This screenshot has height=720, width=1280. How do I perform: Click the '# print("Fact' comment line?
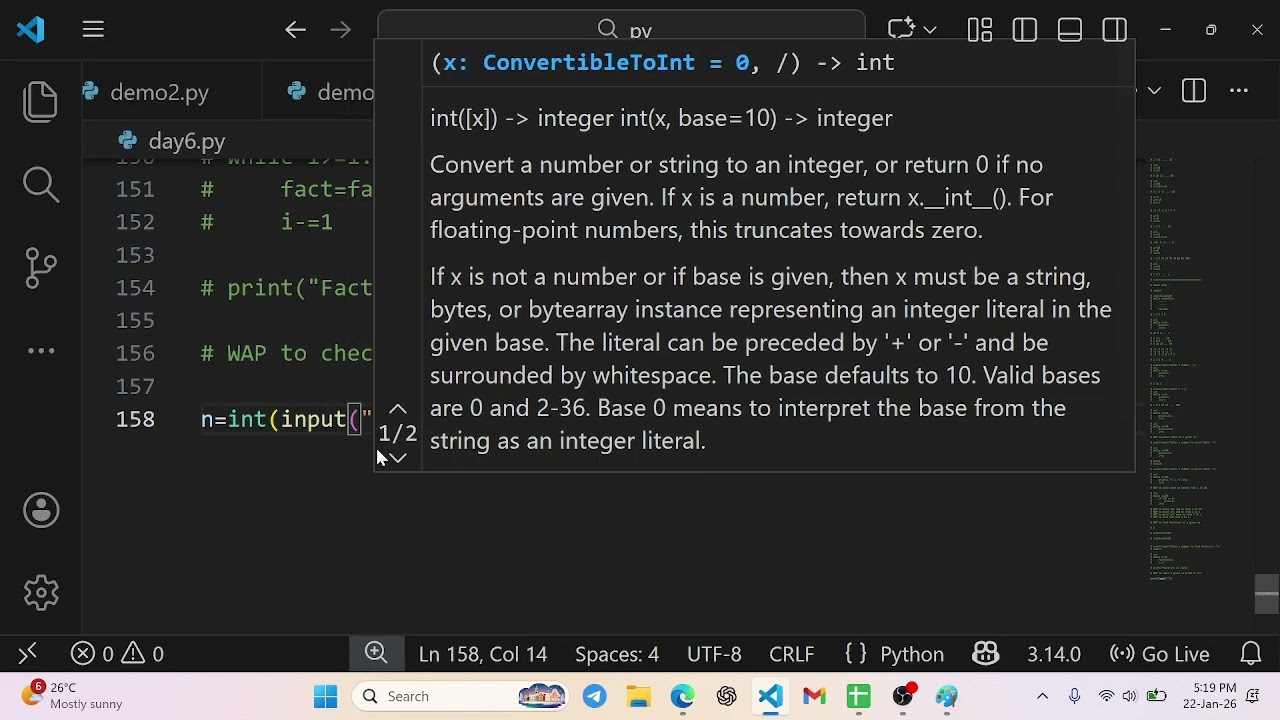pos(287,288)
